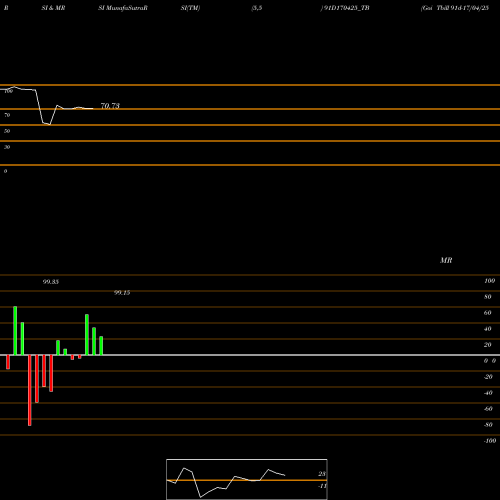Click the -11 value in mini chart
Viewport: 500px width, 500px height.
[x=322, y=486]
